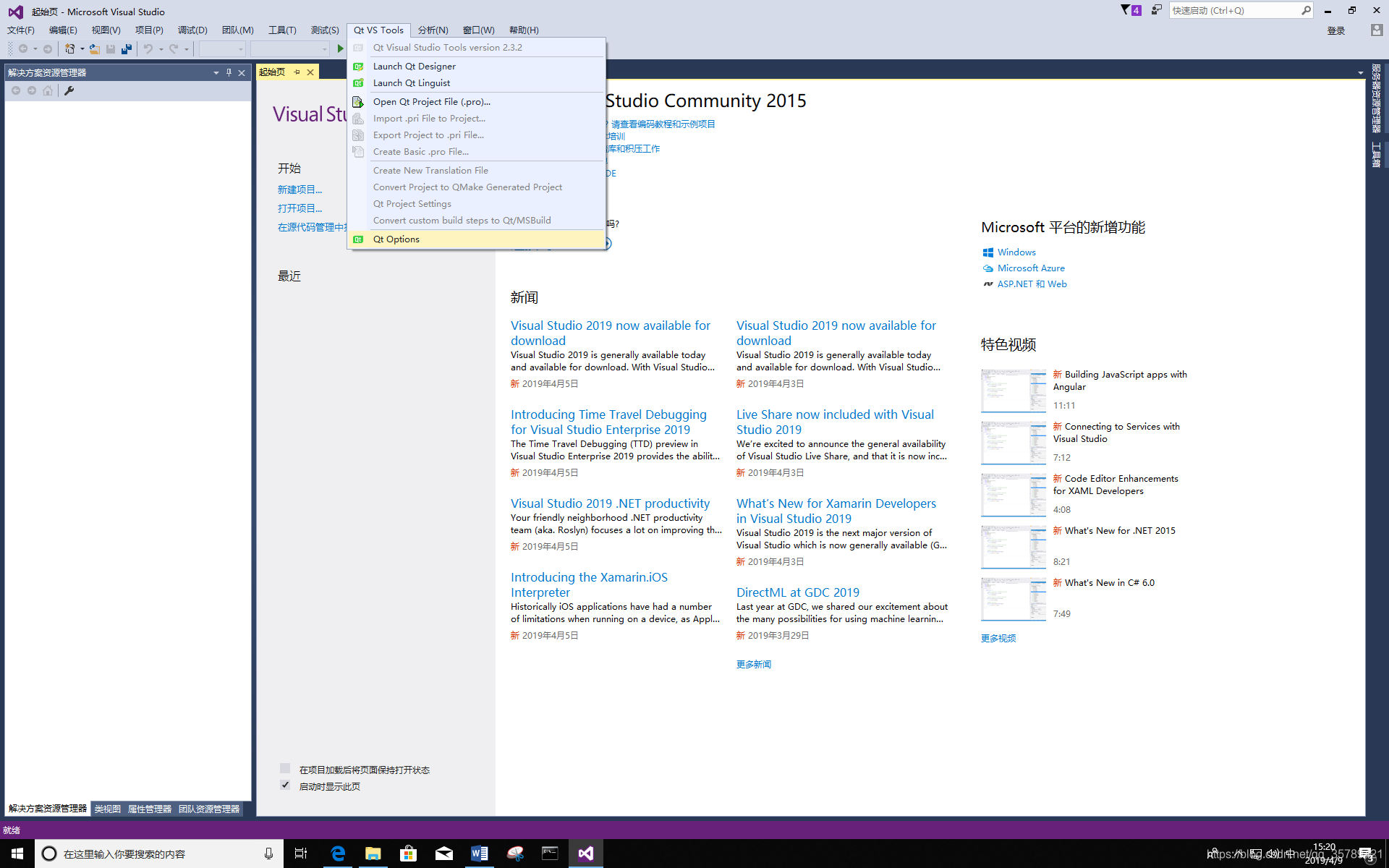Click the send feedback icon

click(x=1157, y=10)
